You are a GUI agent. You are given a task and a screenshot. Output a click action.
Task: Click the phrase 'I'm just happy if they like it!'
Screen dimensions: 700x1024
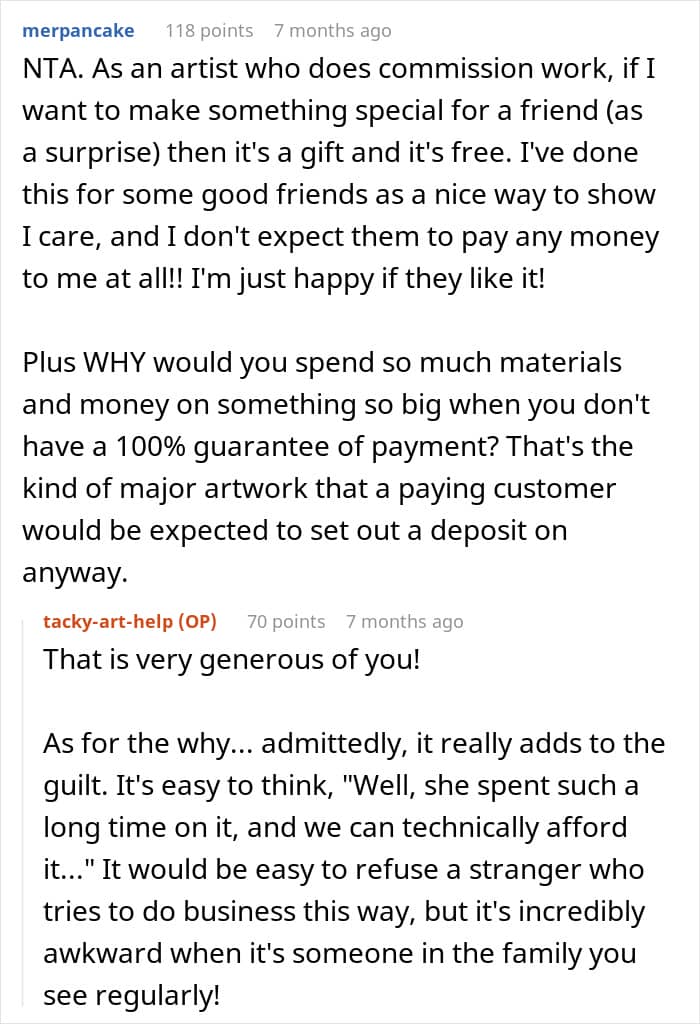click(368, 279)
